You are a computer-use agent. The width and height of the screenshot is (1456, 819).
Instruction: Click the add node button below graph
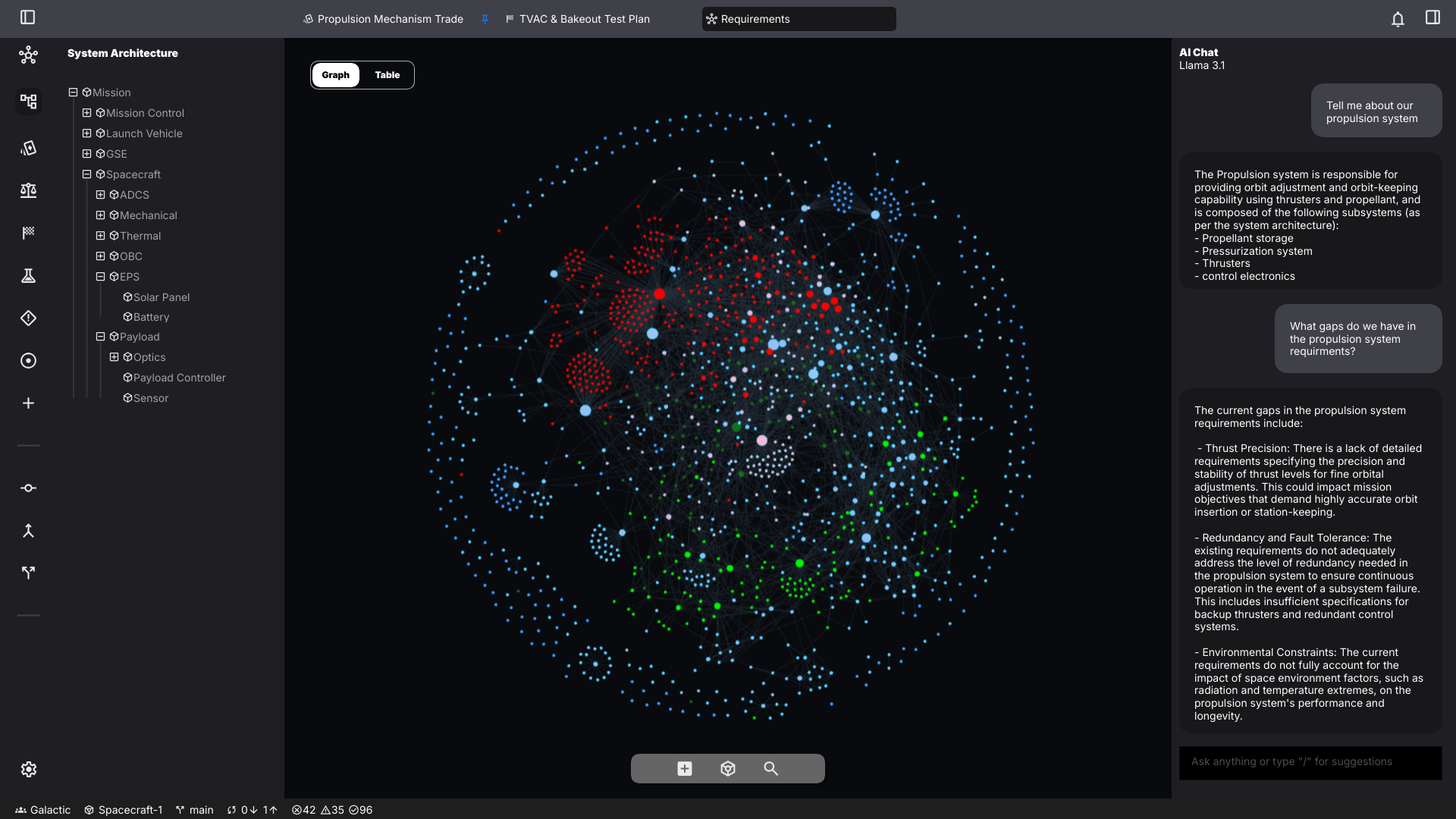pyautogui.click(x=684, y=768)
